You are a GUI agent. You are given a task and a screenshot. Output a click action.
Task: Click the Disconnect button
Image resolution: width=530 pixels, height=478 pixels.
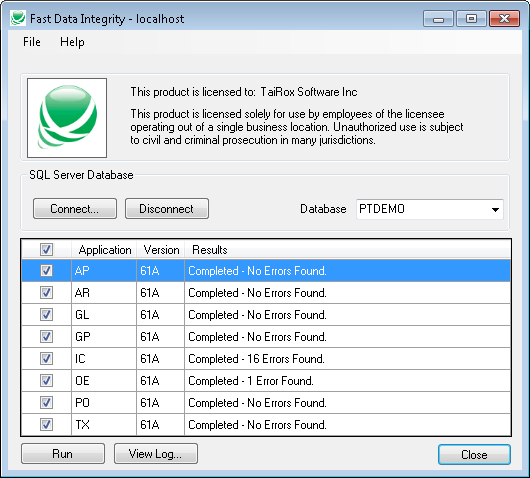tap(167, 209)
